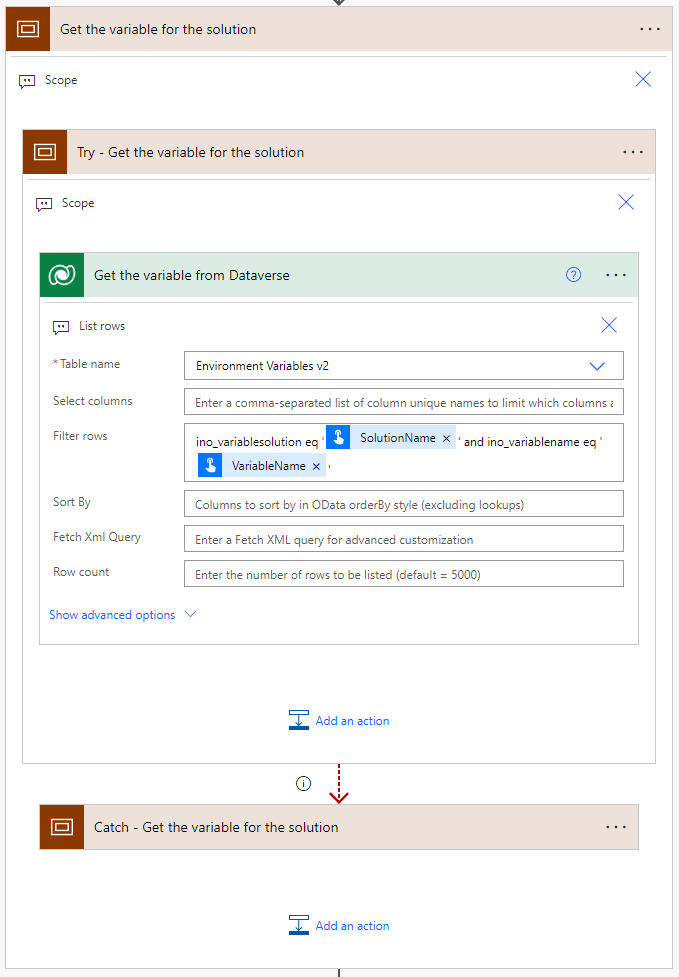Open ellipsis menu of top 'Get the variable for the solution' scope

[x=650, y=29]
